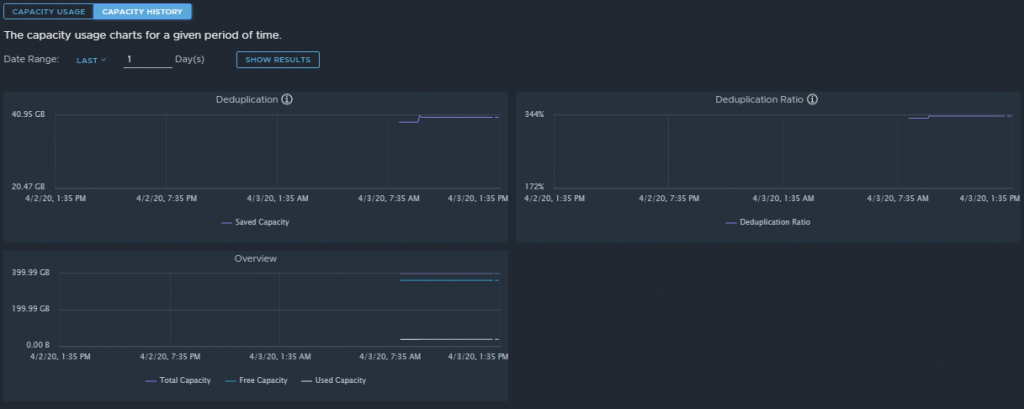Image resolution: width=1024 pixels, height=409 pixels.
Task: Click the purple Total Capacity line in Overview
Action: pyautogui.click(x=449, y=274)
